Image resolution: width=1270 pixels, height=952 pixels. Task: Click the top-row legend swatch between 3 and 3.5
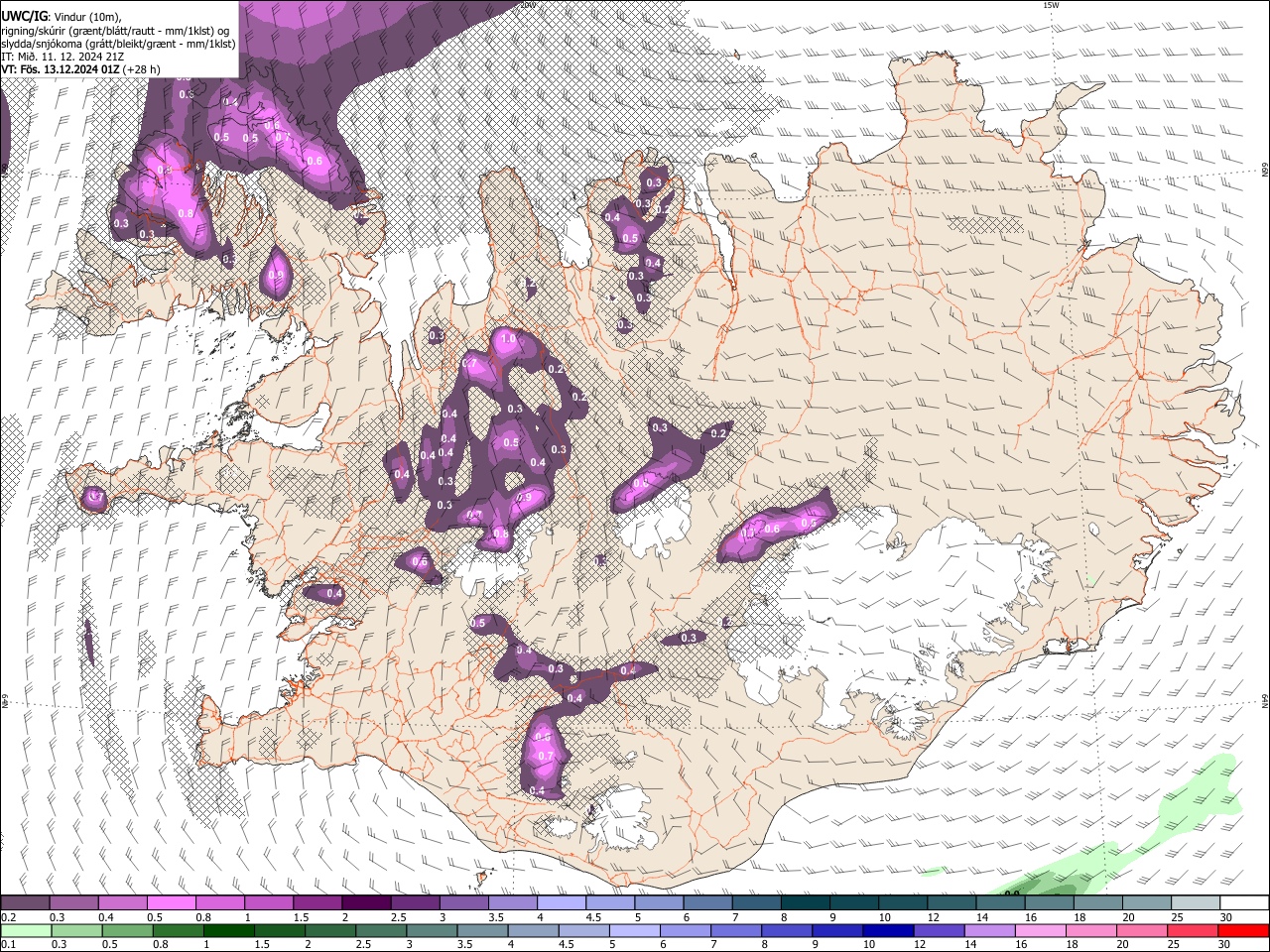tap(463, 903)
